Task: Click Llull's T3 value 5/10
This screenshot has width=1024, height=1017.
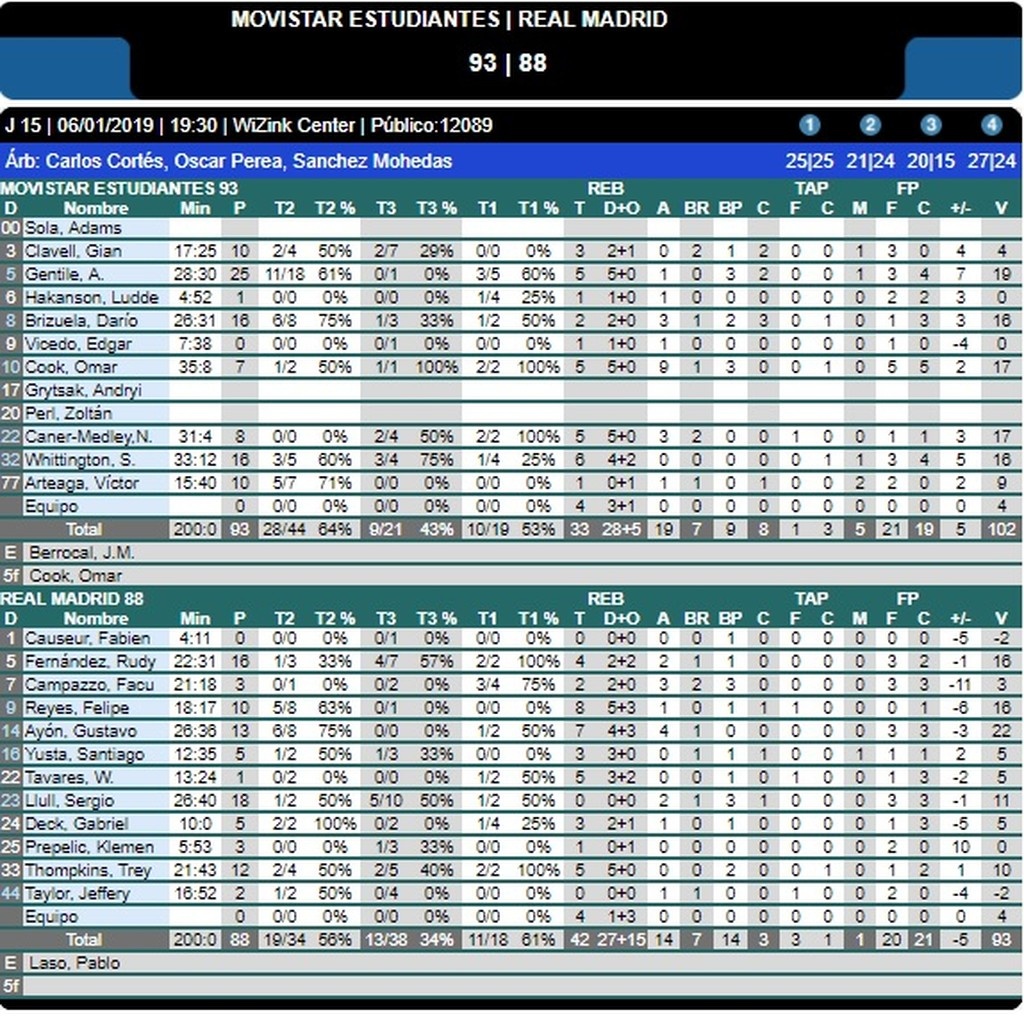Action: pos(386,801)
